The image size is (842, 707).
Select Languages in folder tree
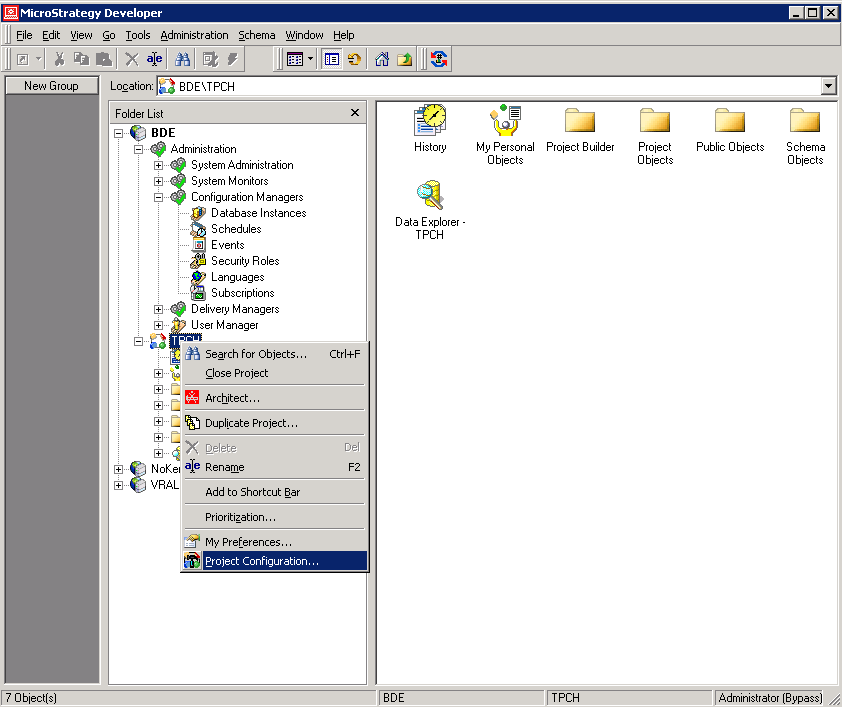click(x=238, y=277)
